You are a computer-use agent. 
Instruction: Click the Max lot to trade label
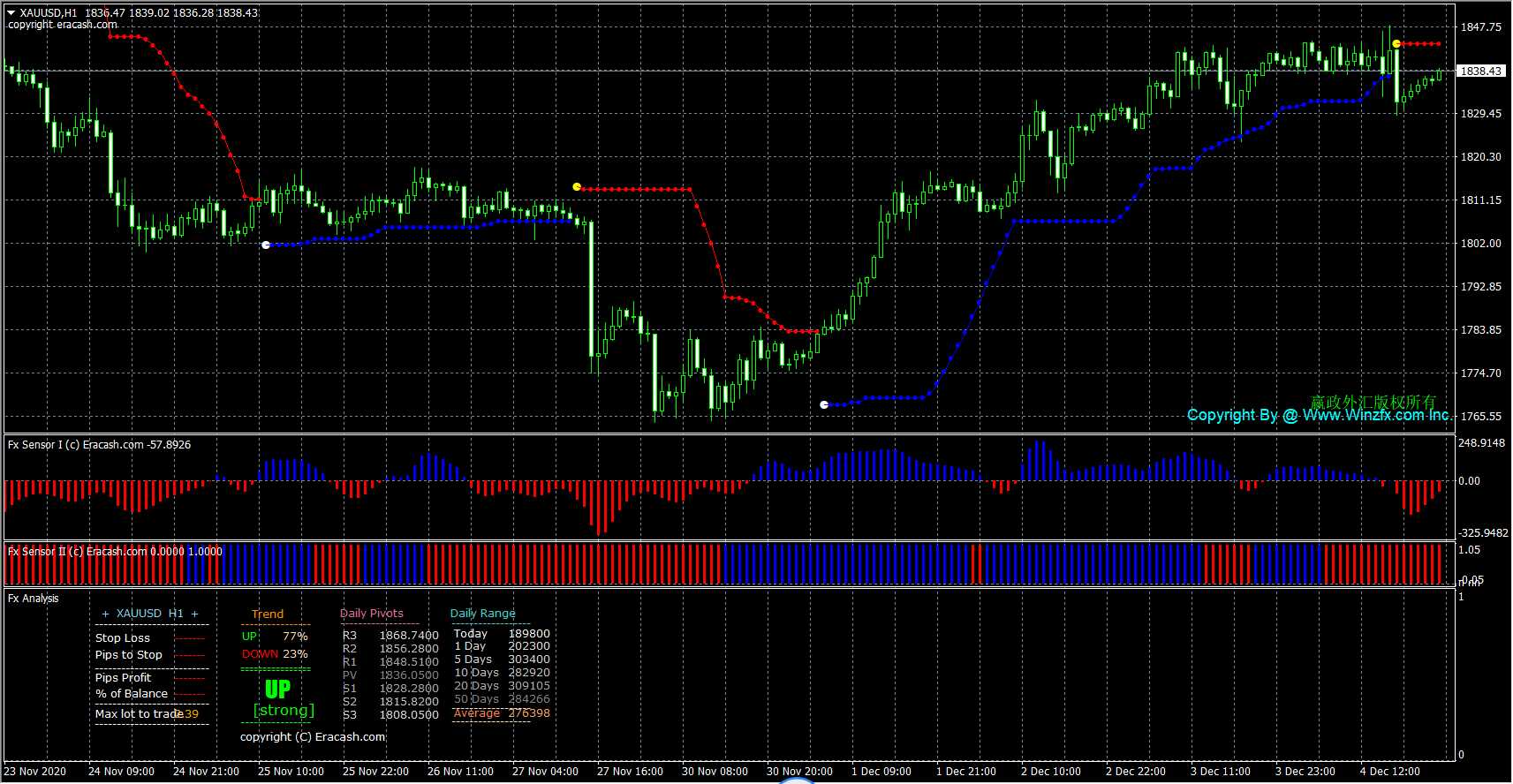click(x=139, y=713)
